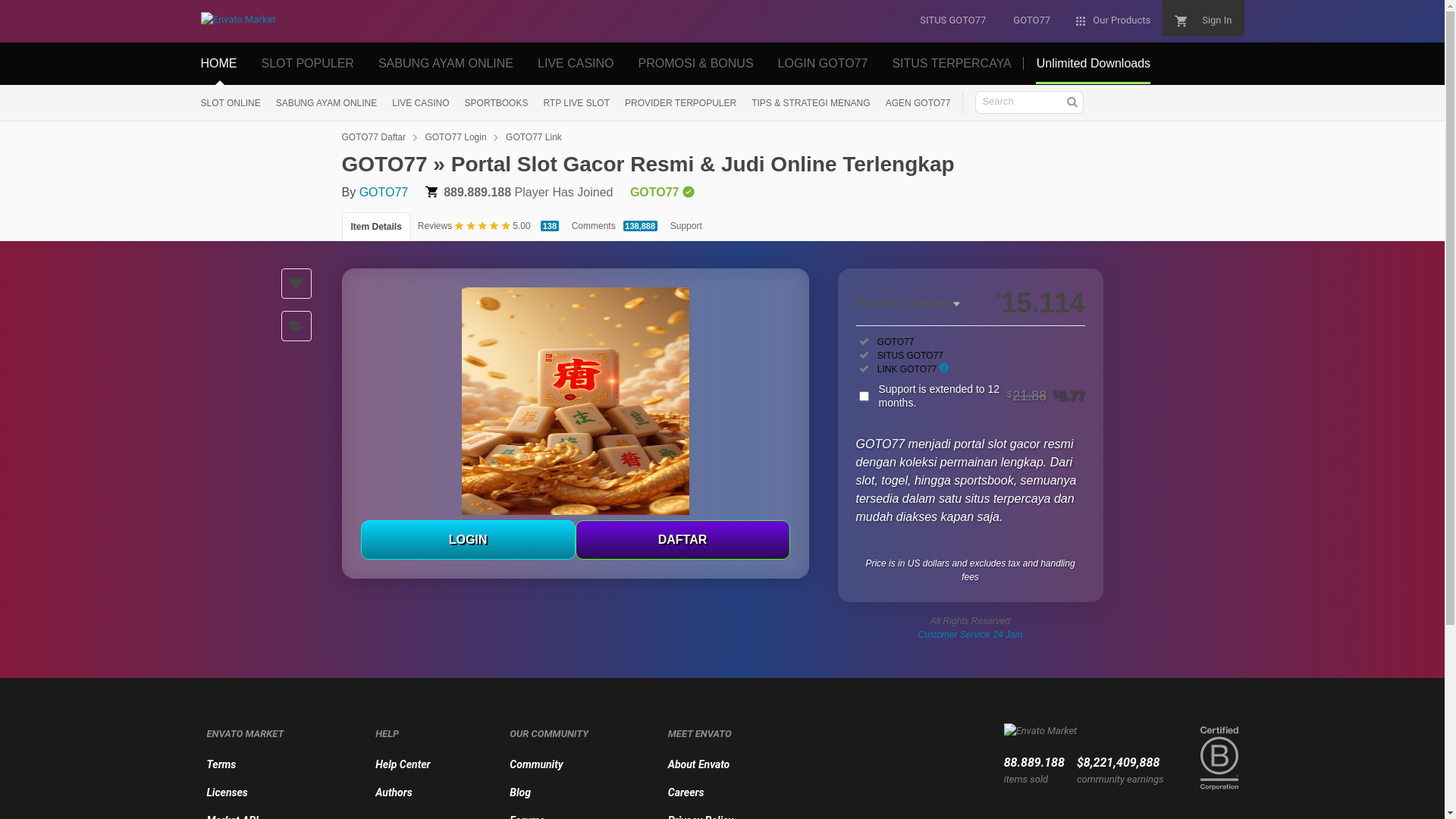1456x819 pixels.
Task: Click the Envato Market logo in header
Action: 238,20
